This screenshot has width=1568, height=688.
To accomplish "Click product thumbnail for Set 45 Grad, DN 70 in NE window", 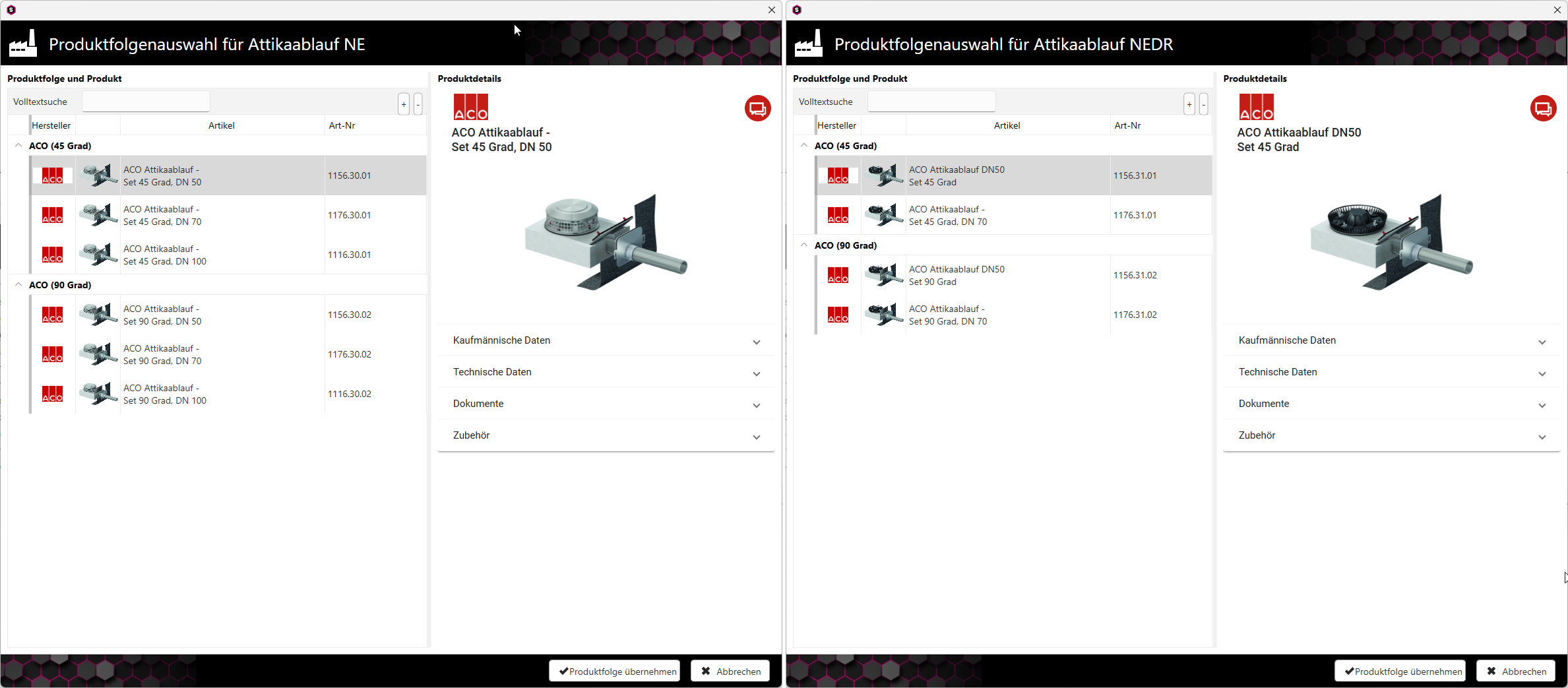I will (x=98, y=215).
